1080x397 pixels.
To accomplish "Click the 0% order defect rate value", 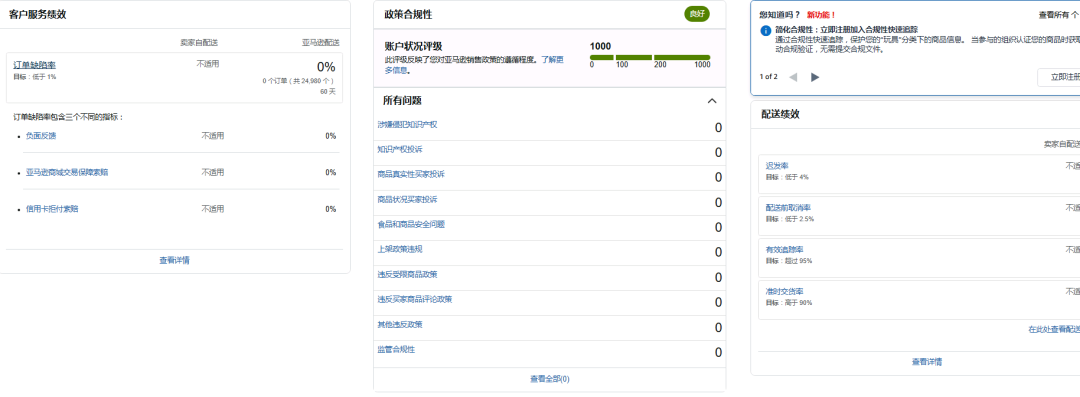I will click(326, 67).
